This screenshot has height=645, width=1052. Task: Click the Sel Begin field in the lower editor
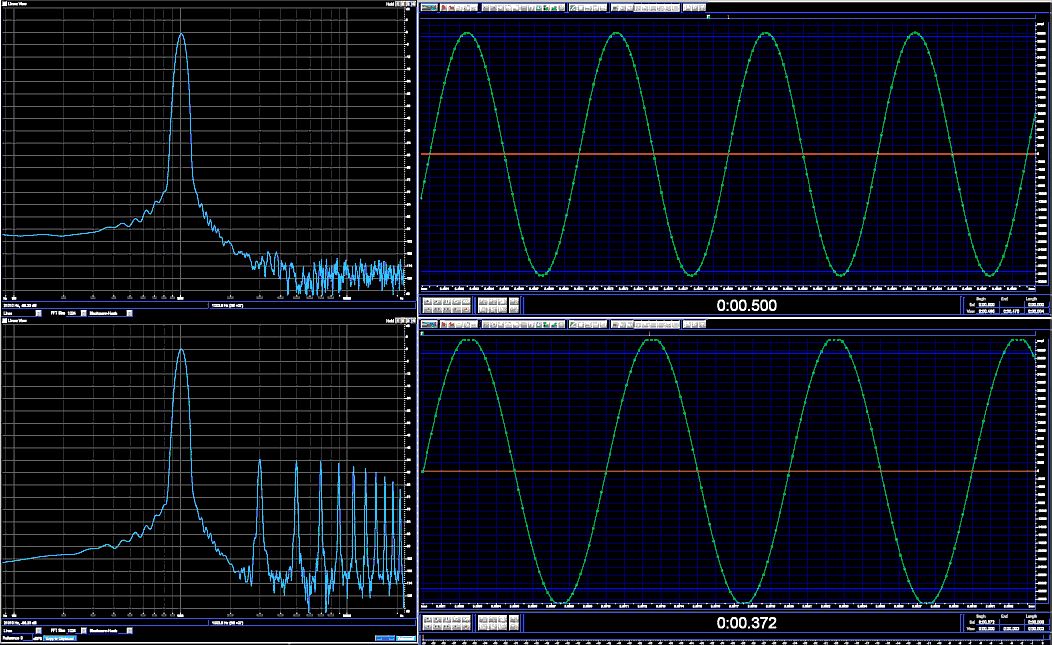coord(986,622)
